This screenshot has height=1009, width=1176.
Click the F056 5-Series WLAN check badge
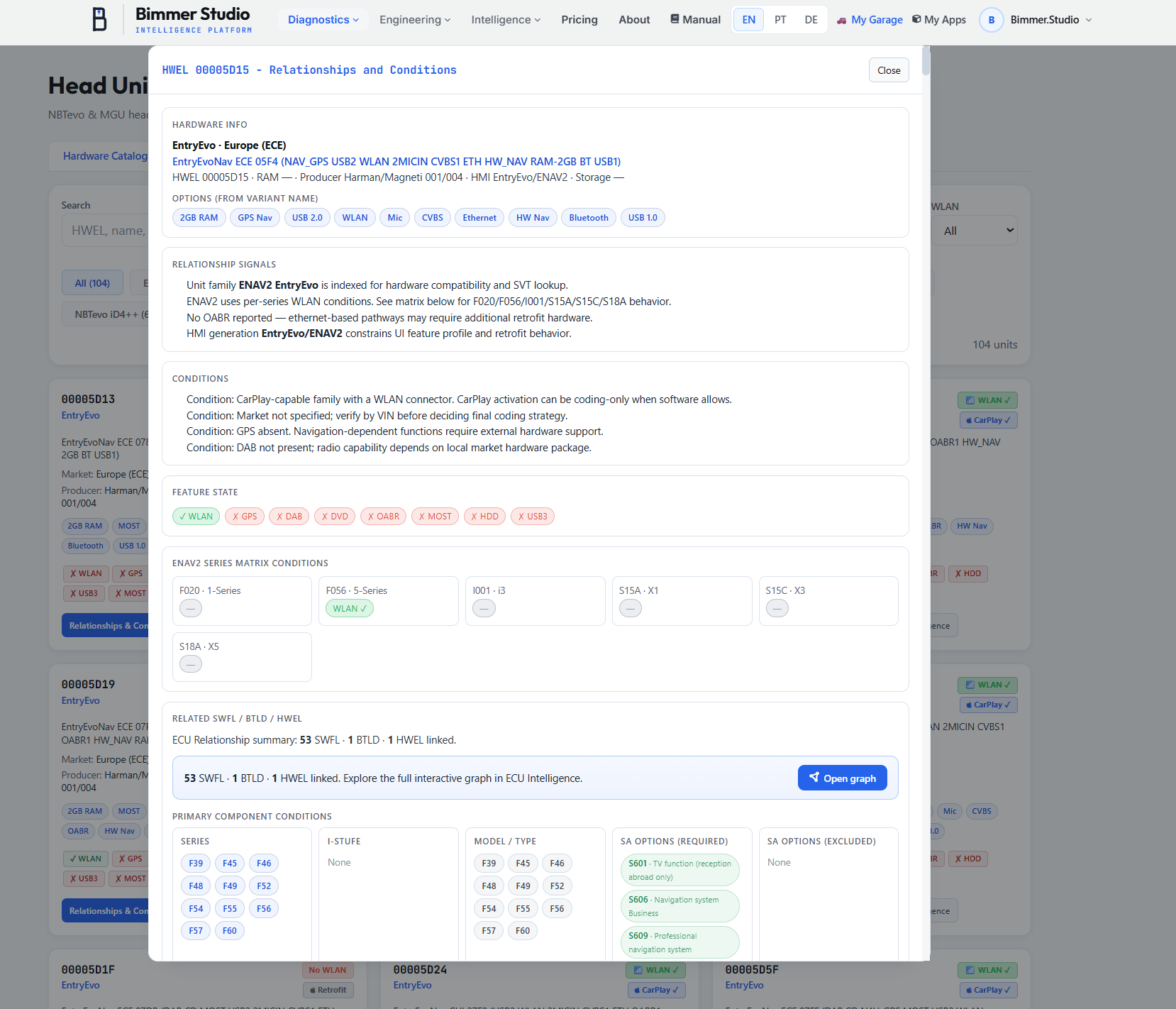click(x=350, y=608)
